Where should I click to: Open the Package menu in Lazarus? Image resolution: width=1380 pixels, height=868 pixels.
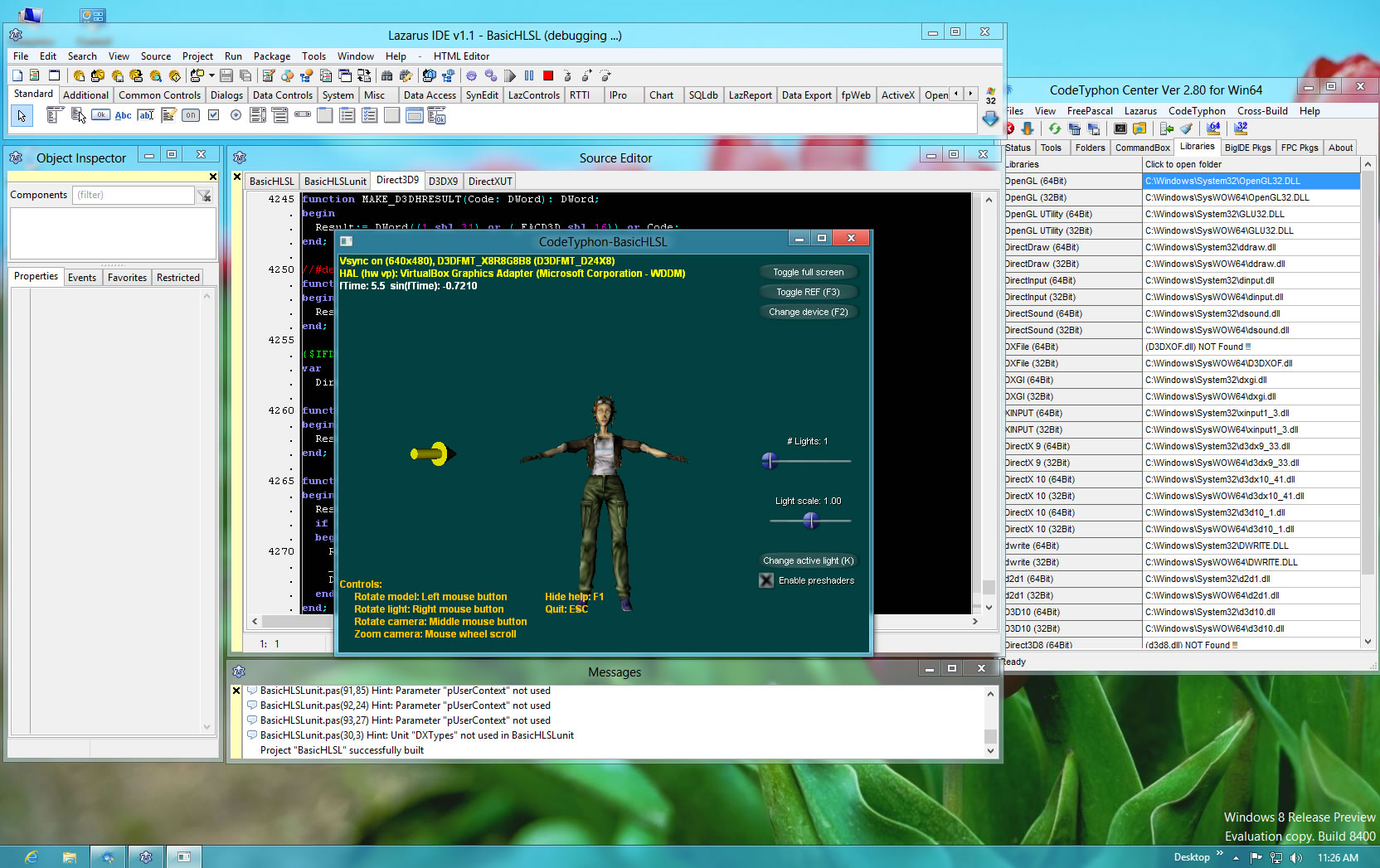[x=272, y=56]
